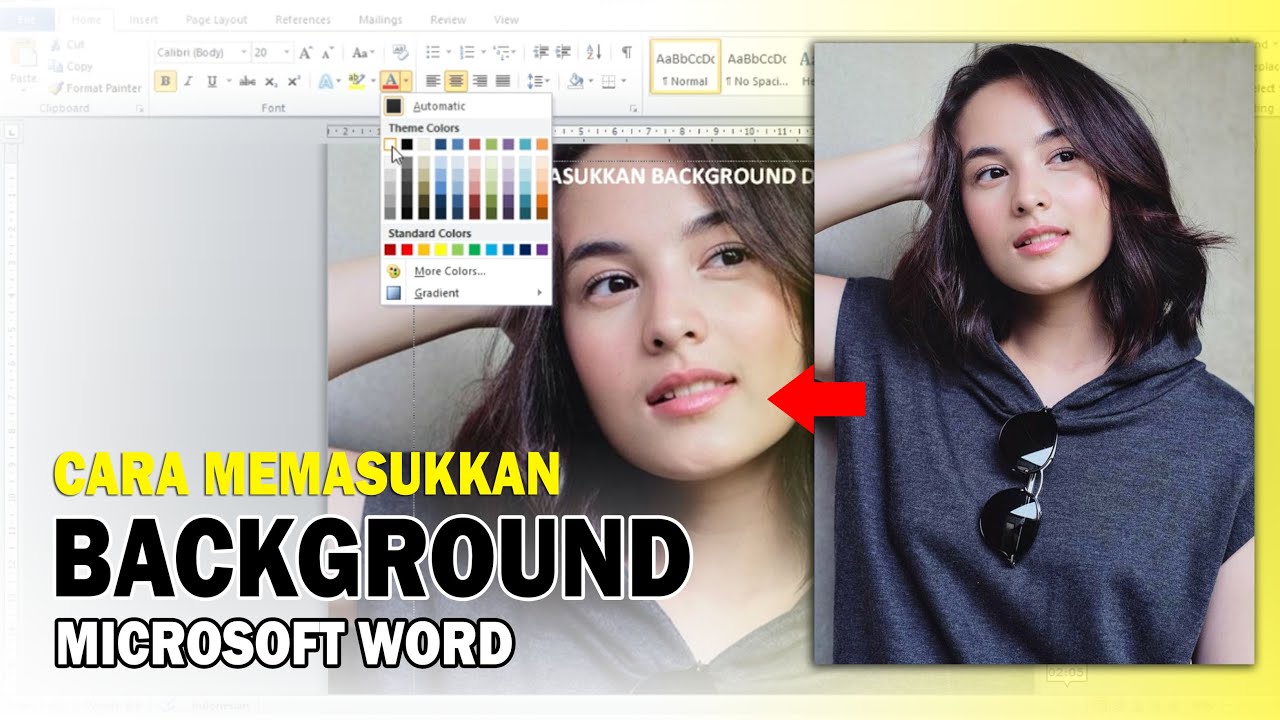Click the Borders icon

(607, 81)
